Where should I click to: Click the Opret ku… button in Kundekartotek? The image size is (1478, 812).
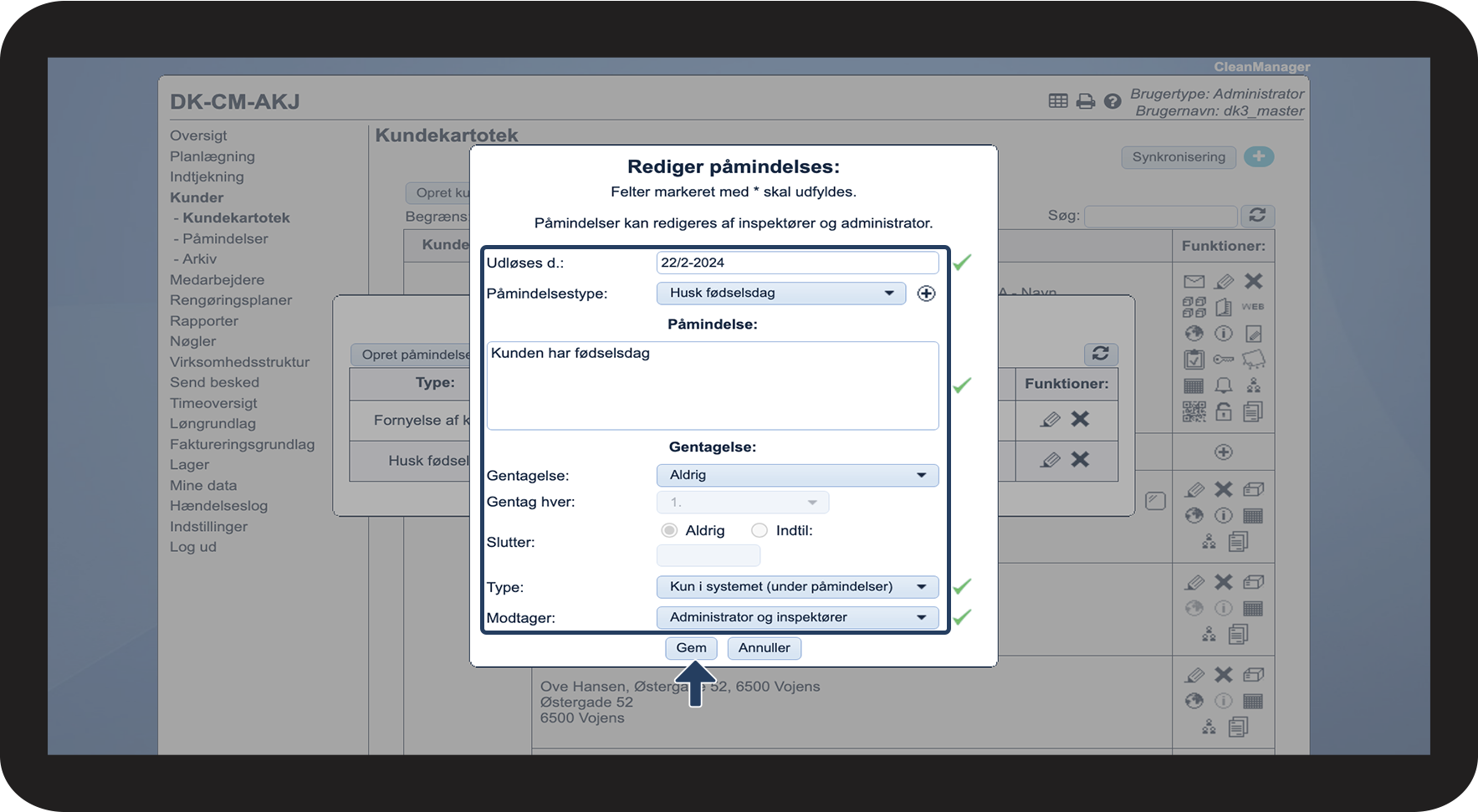(x=438, y=193)
